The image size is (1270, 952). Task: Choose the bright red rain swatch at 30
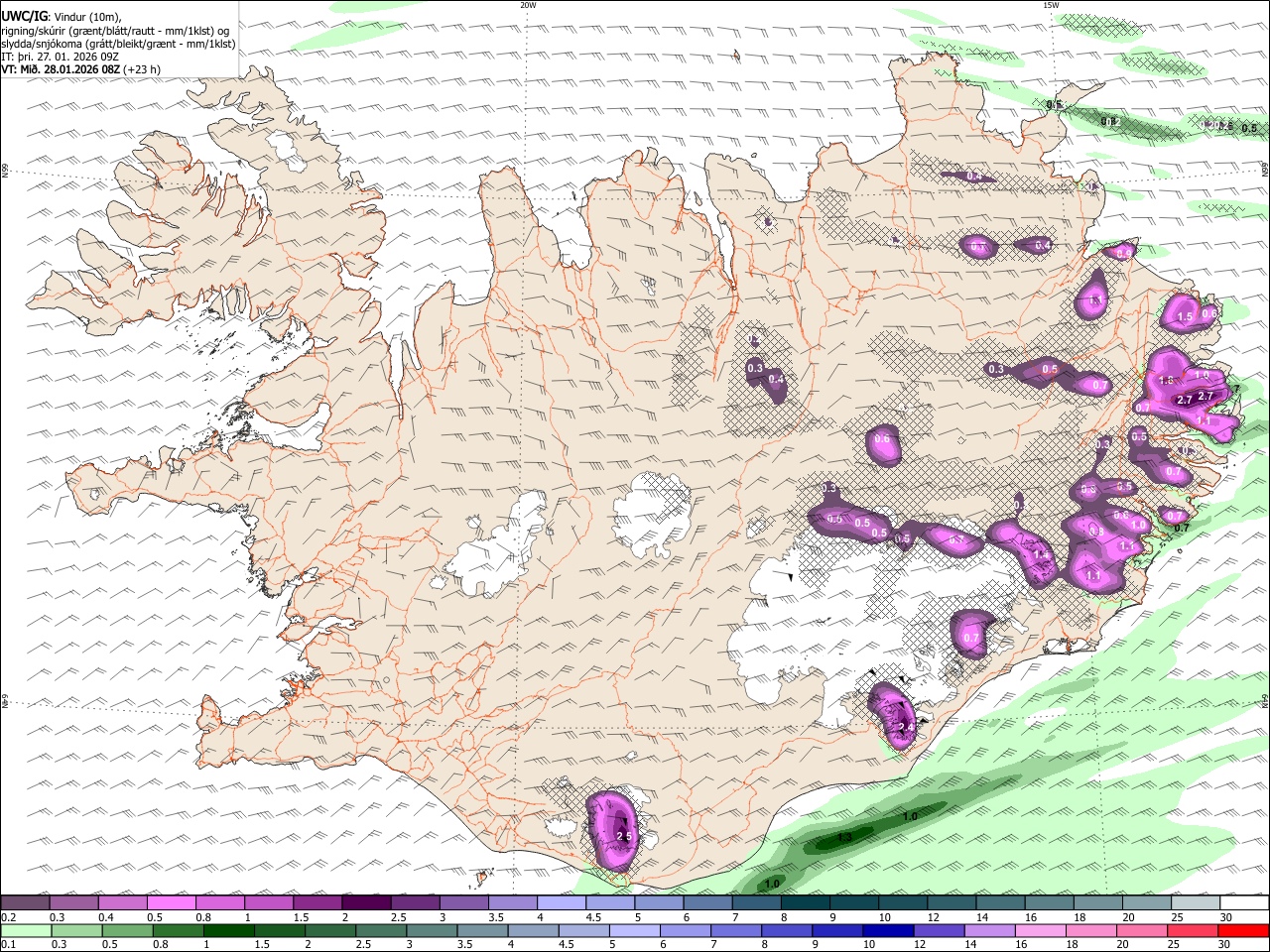(1243, 931)
